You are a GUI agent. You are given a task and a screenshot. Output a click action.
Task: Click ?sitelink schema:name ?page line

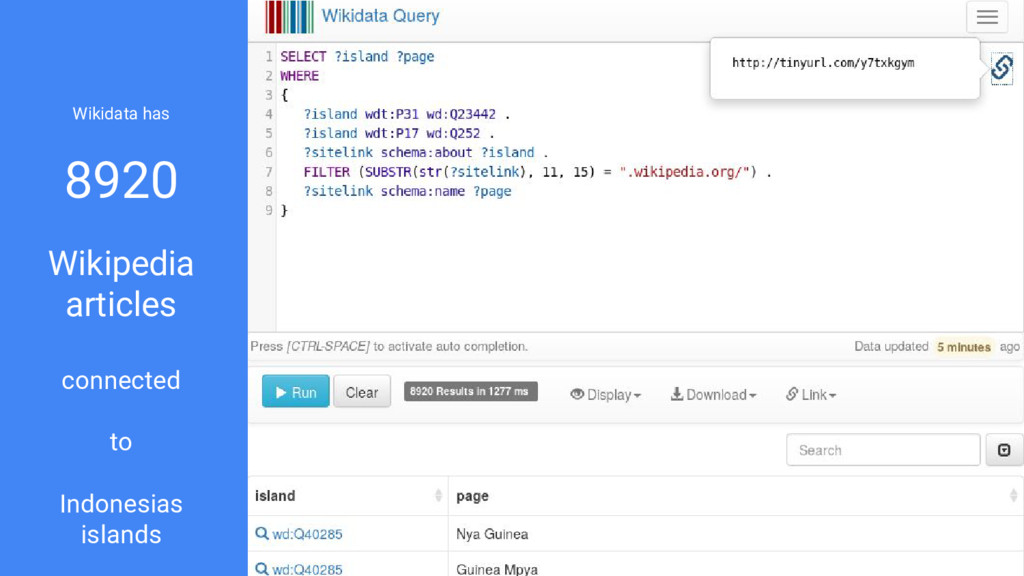tap(407, 191)
